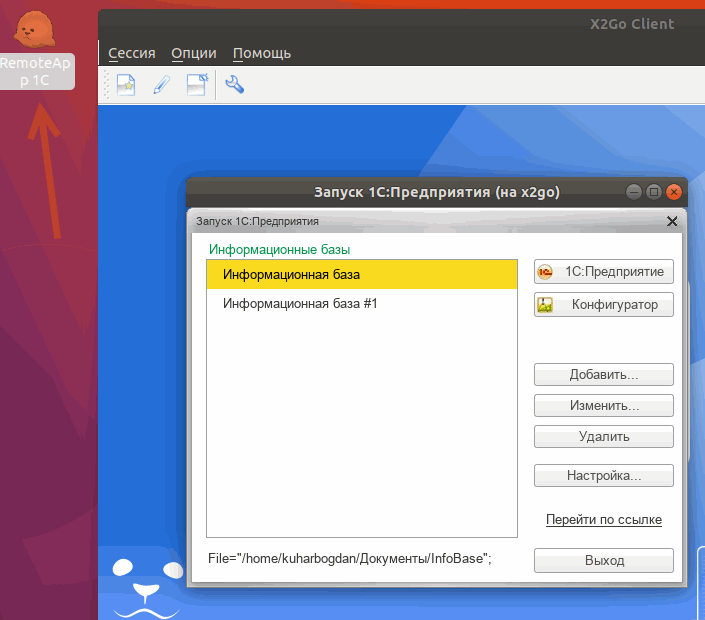Image resolution: width=705 pixels, height=620 pixels.
Task: Close the inner Запуск 1С:Предприятия dialog
Action: (672, 221)
